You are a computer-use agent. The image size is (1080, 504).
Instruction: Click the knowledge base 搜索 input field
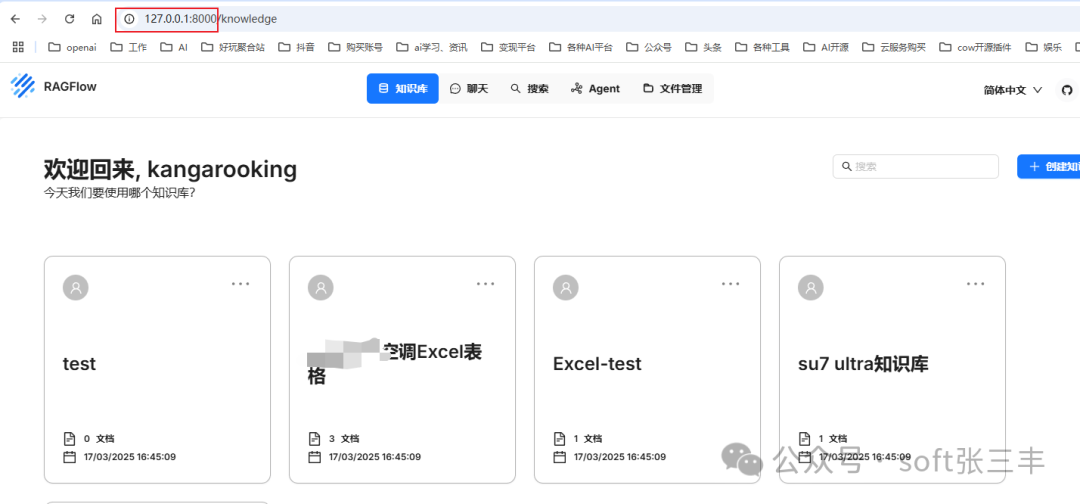pyautogui.click(x=915, y=167)
